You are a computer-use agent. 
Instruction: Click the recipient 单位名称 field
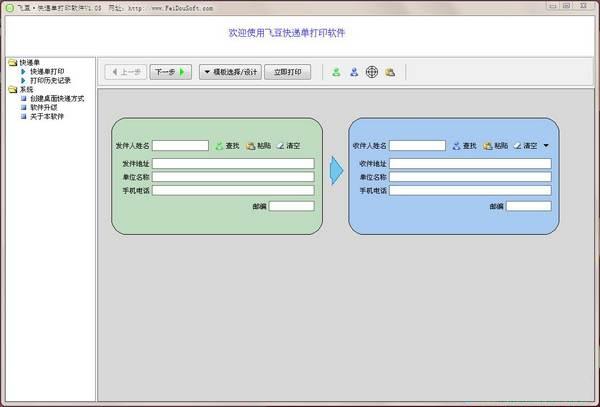470,177
